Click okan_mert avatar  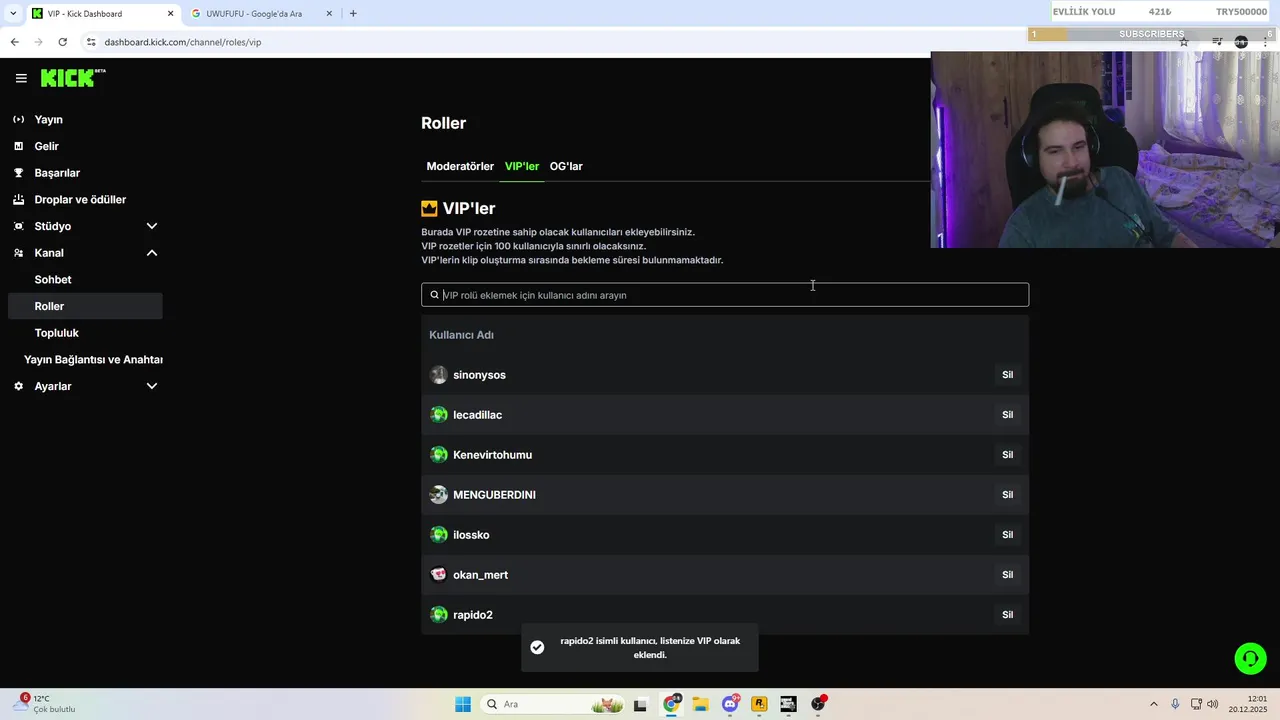pyautogui.click(x=438, y=575)
